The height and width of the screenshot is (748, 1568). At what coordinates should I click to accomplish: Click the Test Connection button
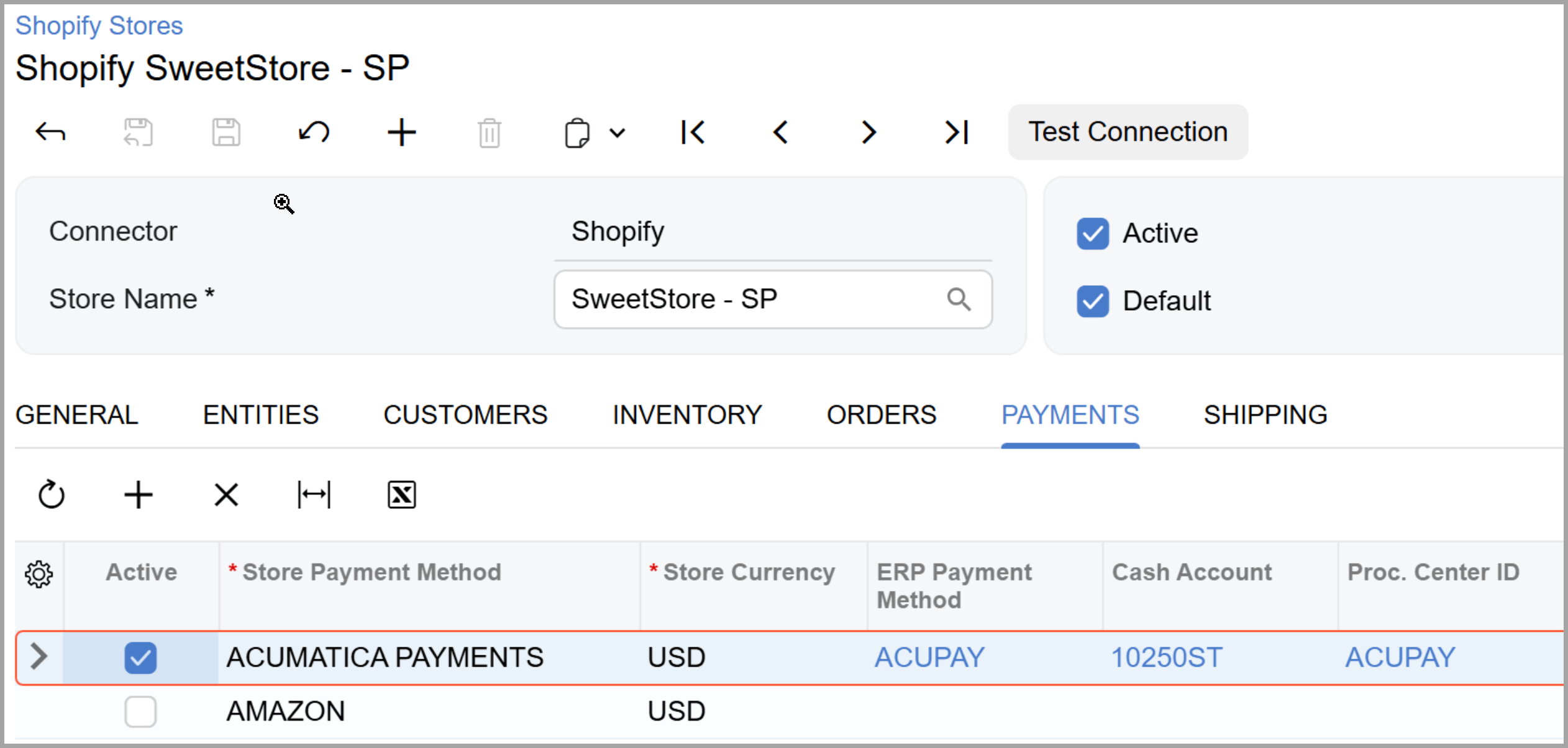1128,132
